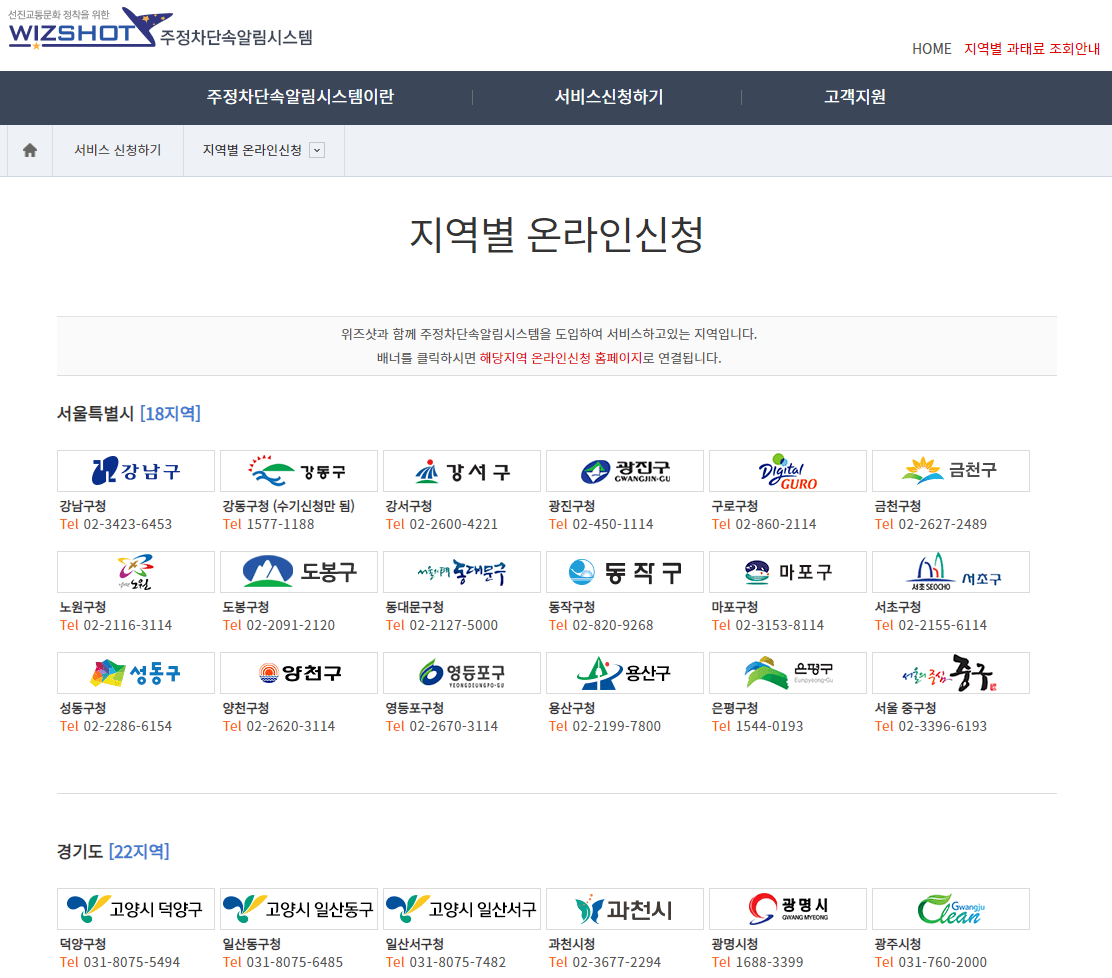Expand the 지역별 온라인신청 breadcrumb dropdown

tap(318, 150)
